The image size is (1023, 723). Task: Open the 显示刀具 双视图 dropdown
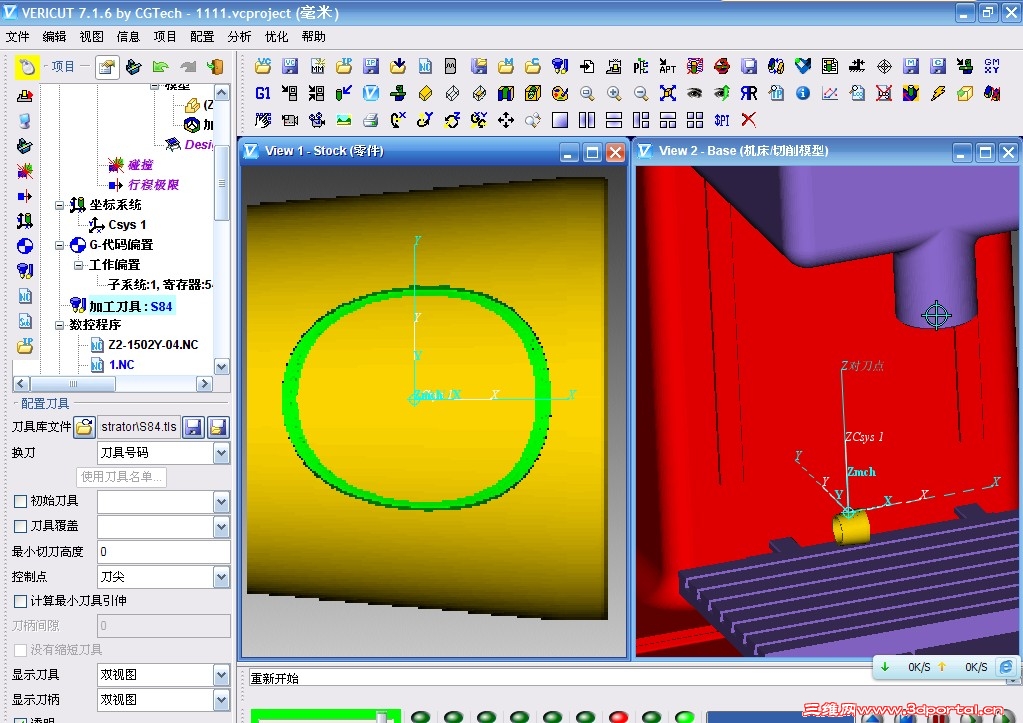click(221, 675)
